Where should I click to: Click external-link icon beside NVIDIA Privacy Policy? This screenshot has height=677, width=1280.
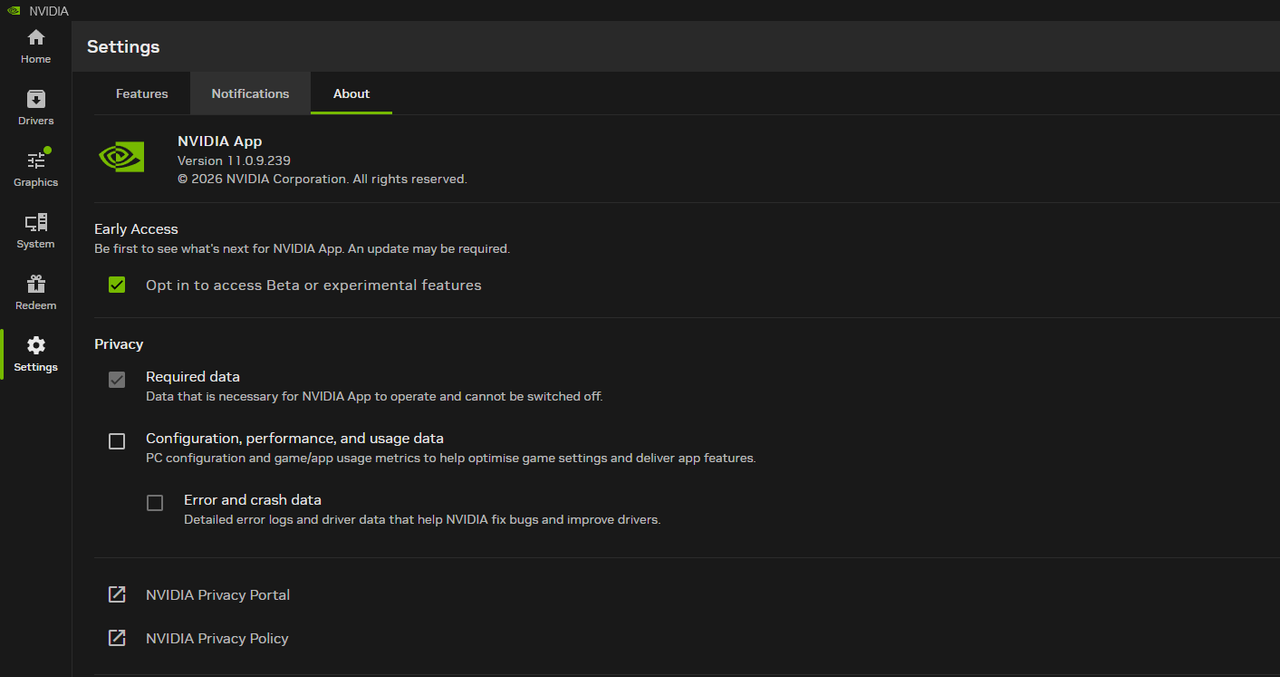pyautogui.click(x=117, y=638)
